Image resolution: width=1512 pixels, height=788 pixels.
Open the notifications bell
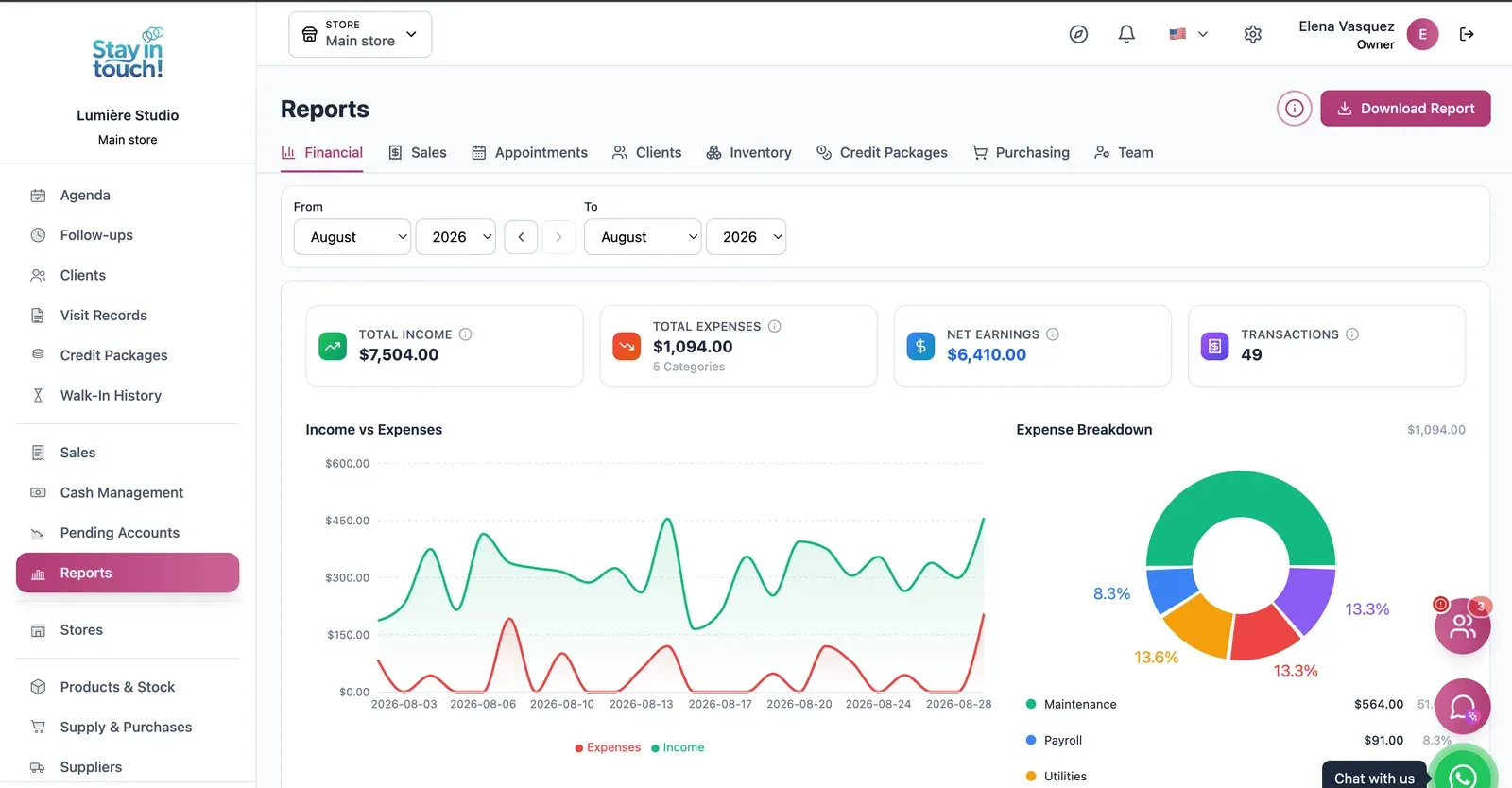[x=1126, y=34]
